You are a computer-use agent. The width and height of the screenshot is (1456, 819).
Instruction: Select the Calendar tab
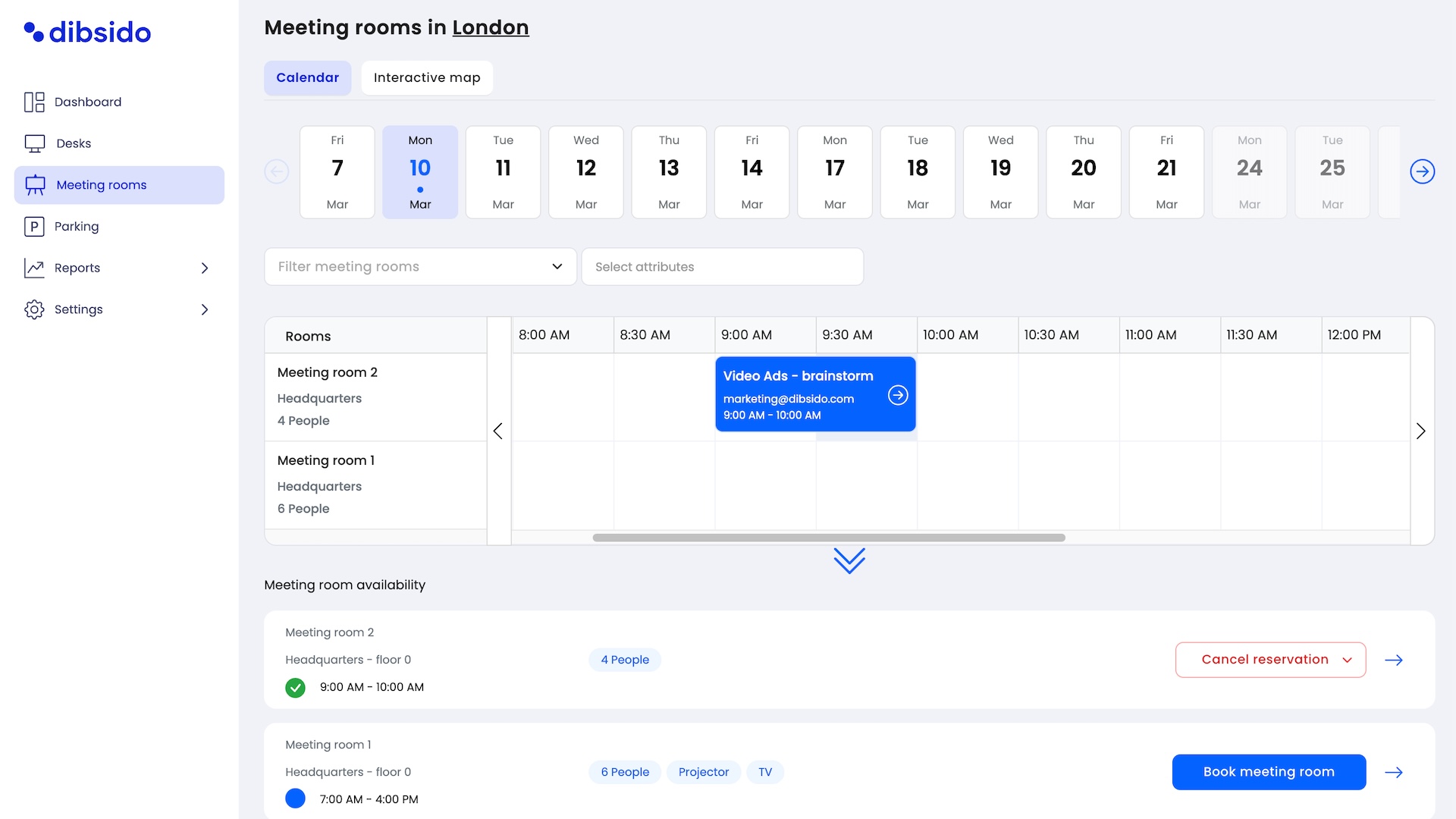point(307,78)
